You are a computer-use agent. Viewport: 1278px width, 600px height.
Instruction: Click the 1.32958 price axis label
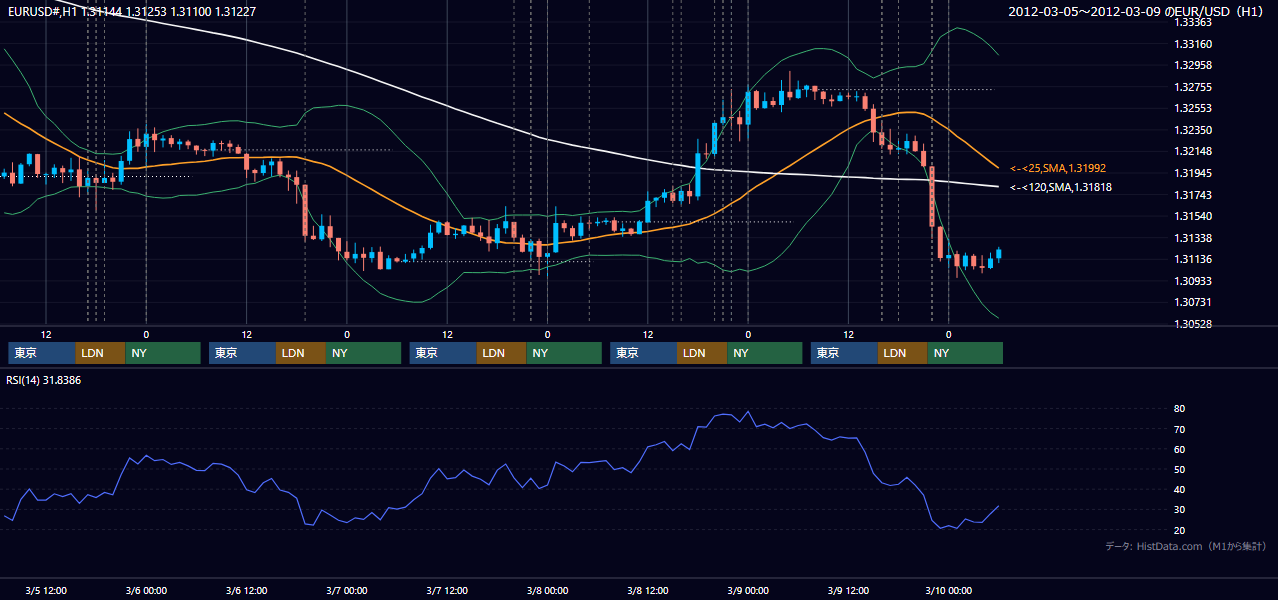[x=1193, y=65]
